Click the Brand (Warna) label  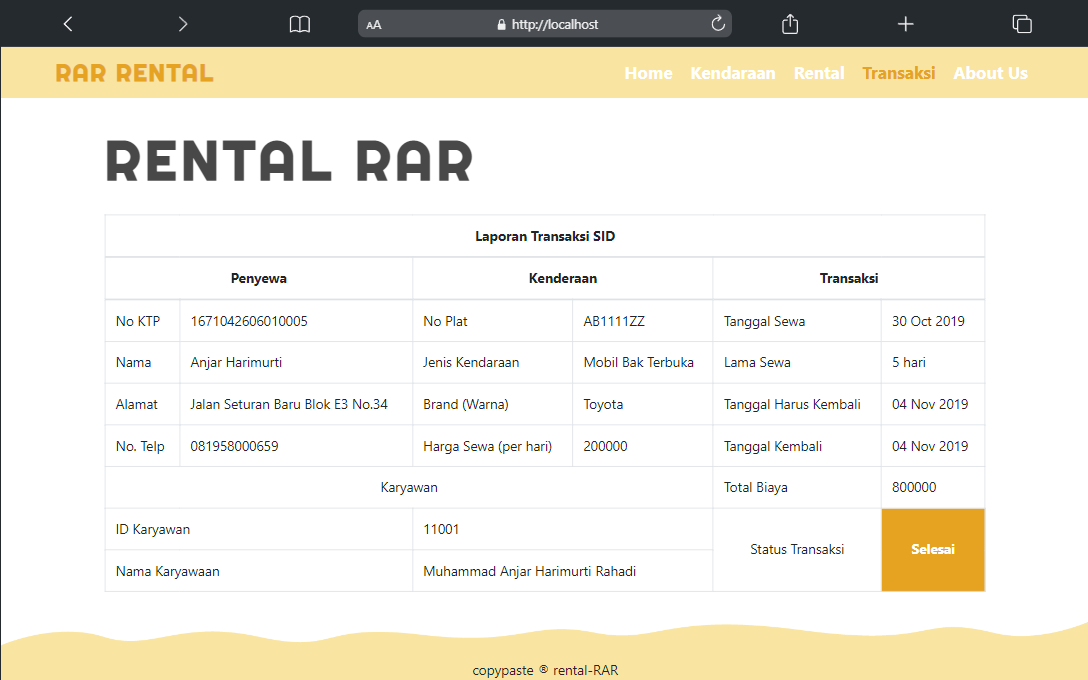[466, 405]
